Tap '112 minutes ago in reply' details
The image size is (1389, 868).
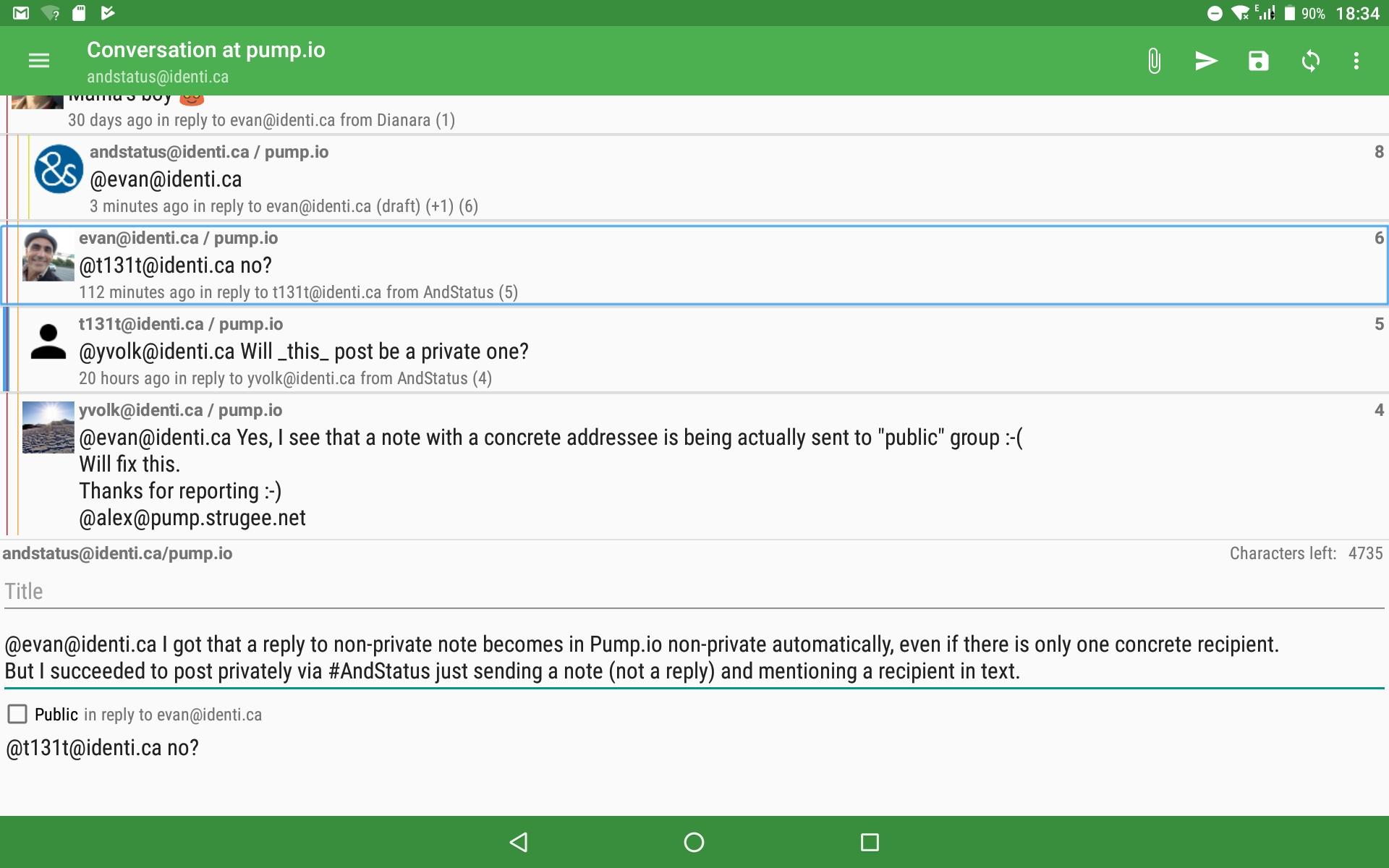(298, 292)
